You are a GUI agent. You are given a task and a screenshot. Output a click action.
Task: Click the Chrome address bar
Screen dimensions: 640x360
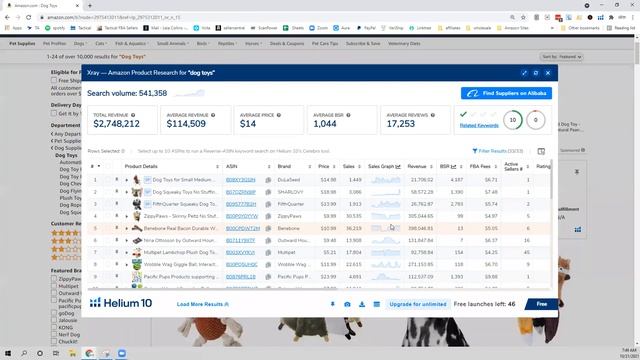[x=273, y=17]
